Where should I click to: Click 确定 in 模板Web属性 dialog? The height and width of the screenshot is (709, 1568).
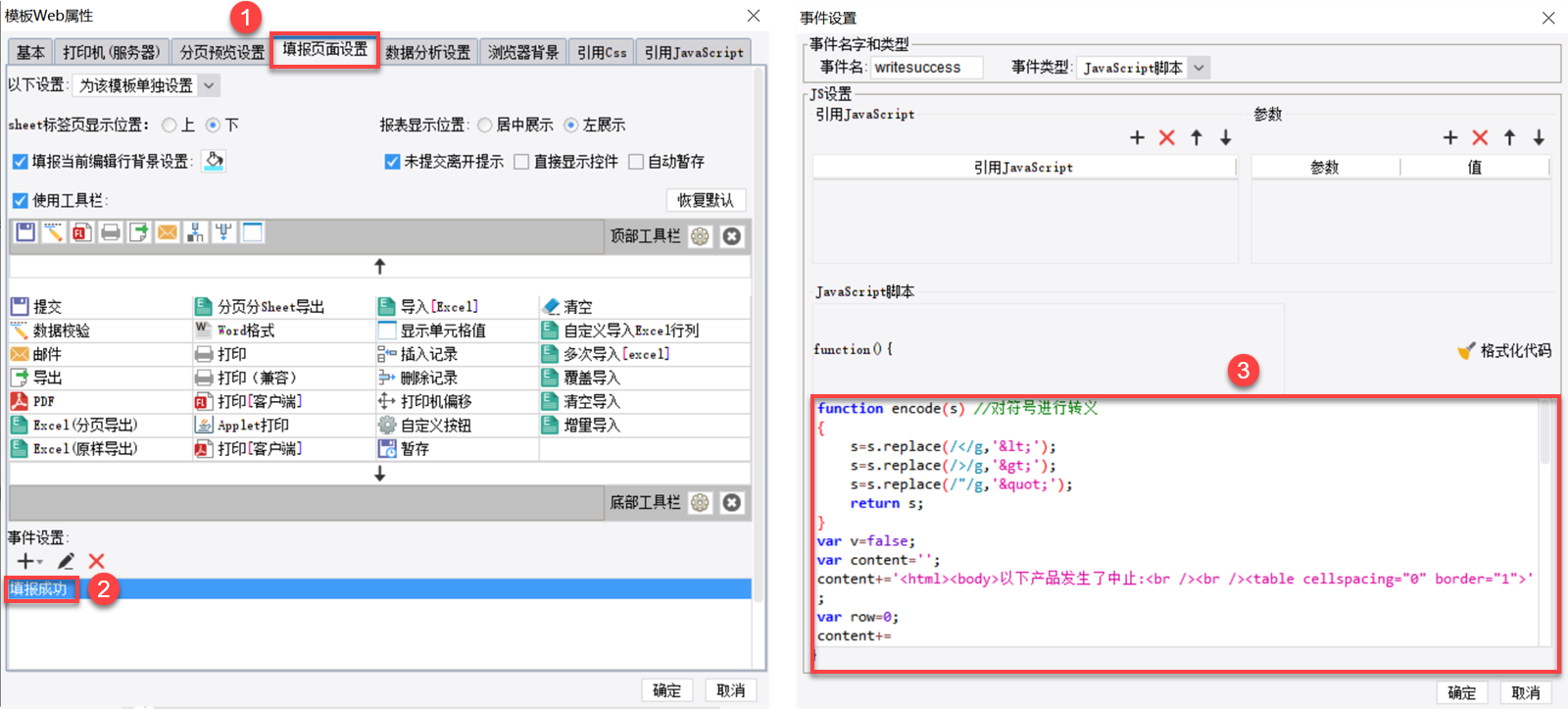click(667, 690)
